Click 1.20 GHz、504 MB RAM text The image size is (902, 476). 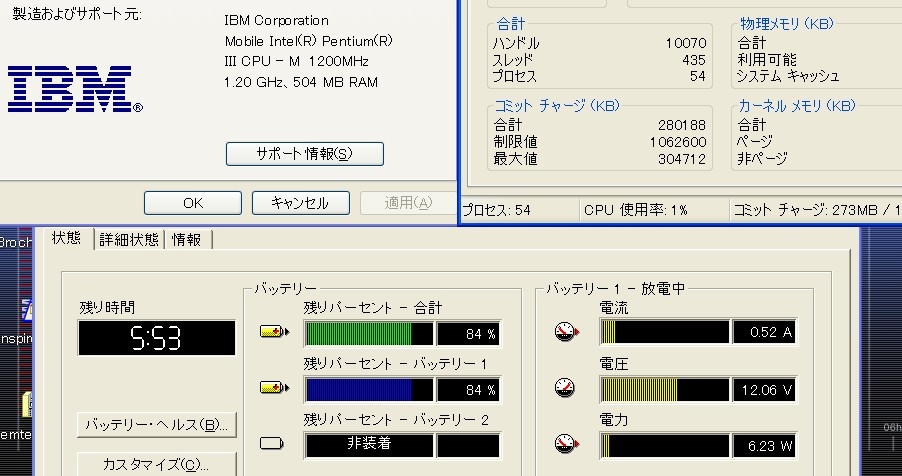click(301, 82)
